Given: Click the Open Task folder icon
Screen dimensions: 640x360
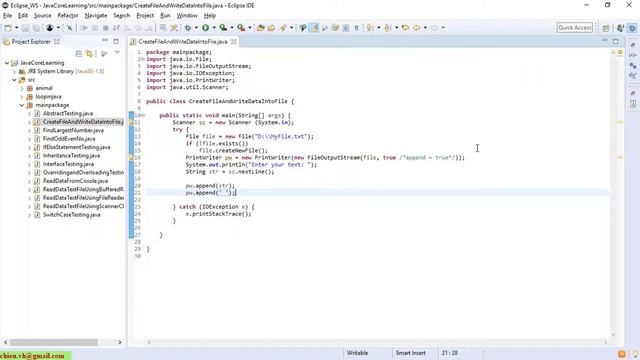Looking at the screenshot, I should (x=271, y=28).
